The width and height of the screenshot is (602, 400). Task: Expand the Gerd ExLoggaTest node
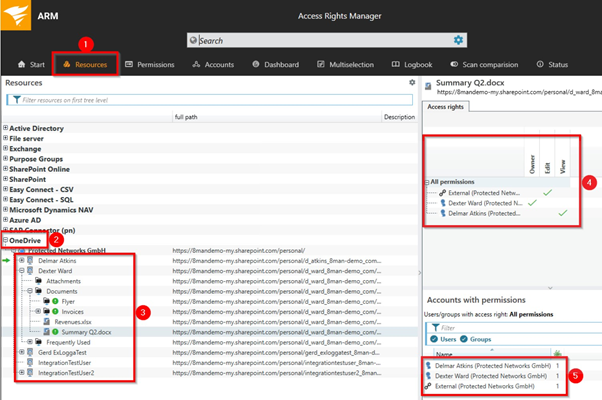[x=22, y=352]
